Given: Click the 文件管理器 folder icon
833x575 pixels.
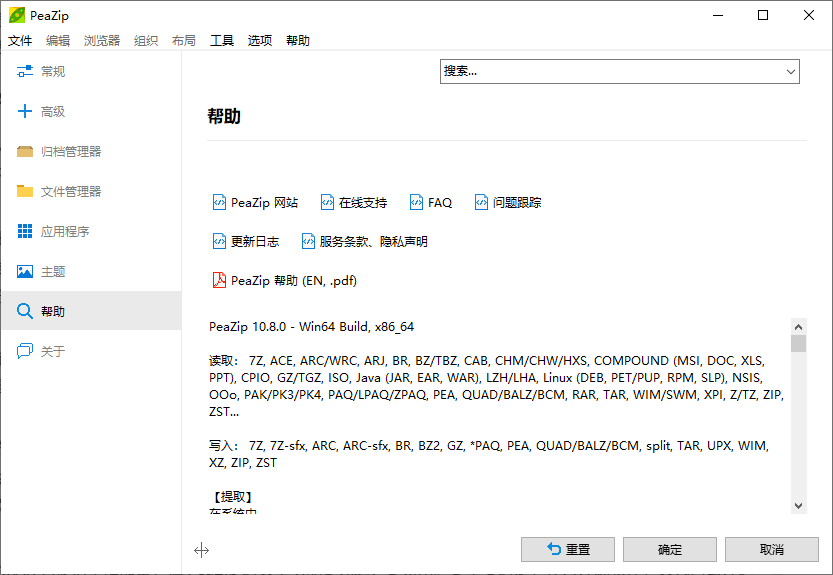Looking at the screenshot, I should [24, 191].
